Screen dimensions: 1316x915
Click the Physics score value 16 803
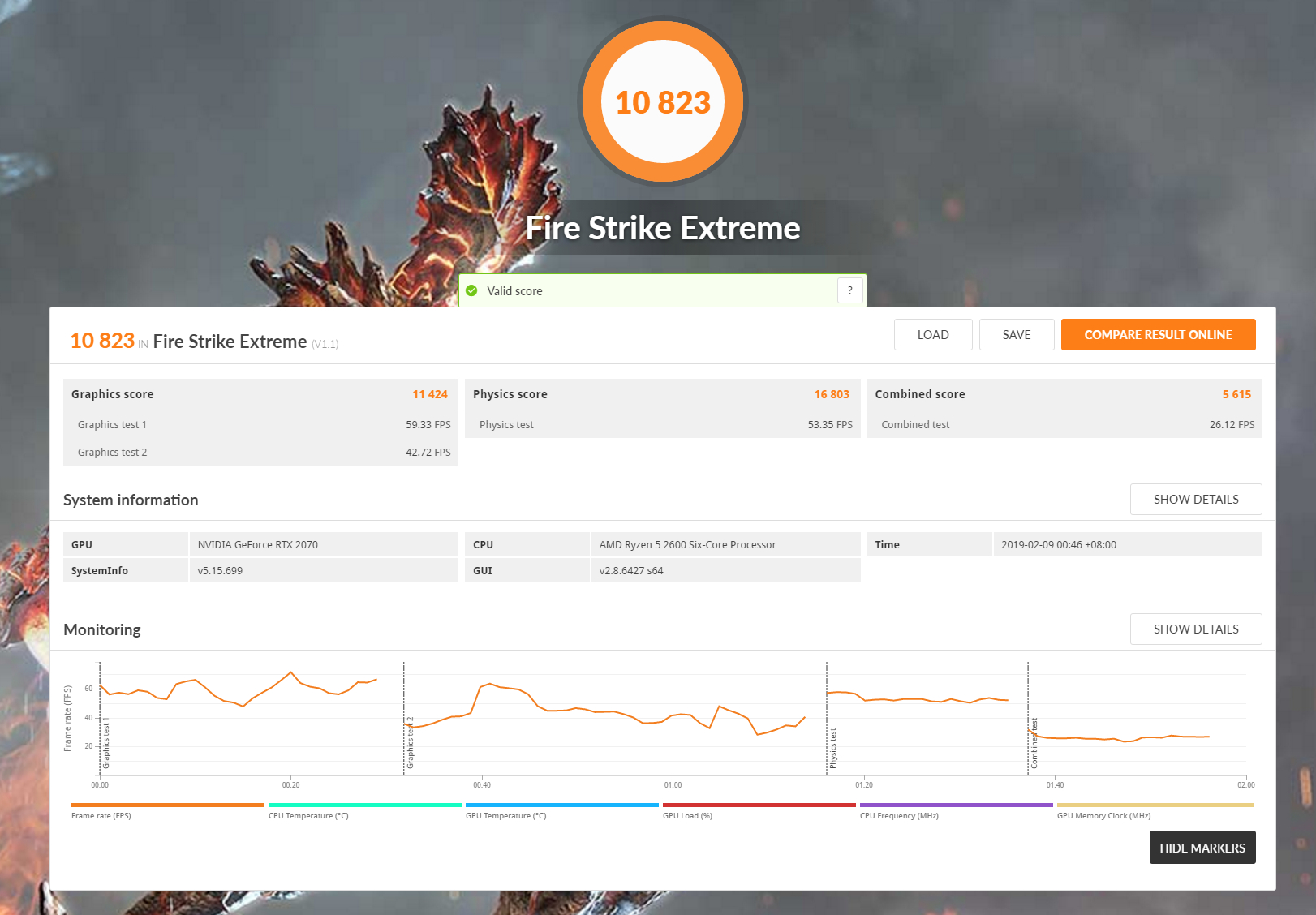(832, 394)
